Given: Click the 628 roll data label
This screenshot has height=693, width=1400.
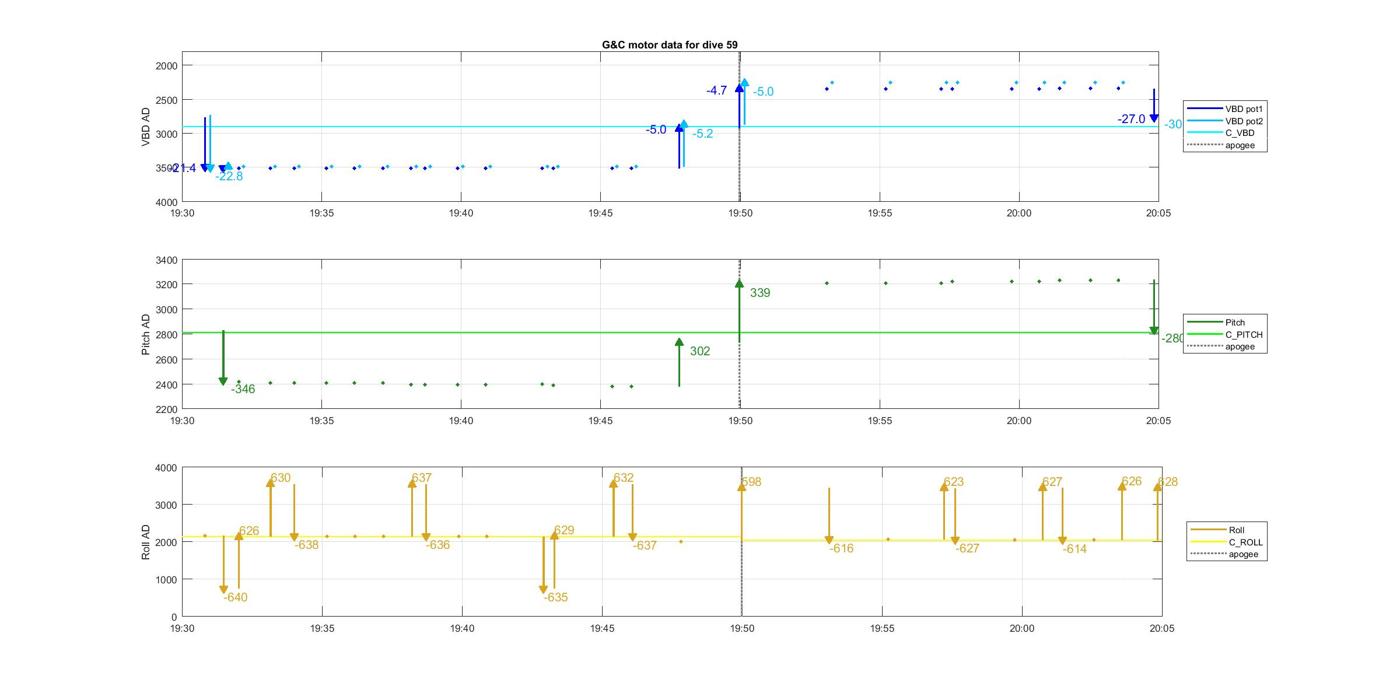Looking at the screenshot, I should (x=1168, y=482).
